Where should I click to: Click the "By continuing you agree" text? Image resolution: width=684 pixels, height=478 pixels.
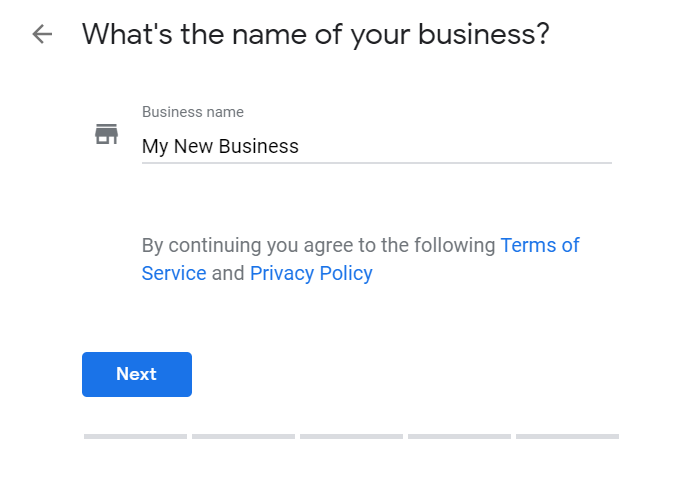pos(318,245)
